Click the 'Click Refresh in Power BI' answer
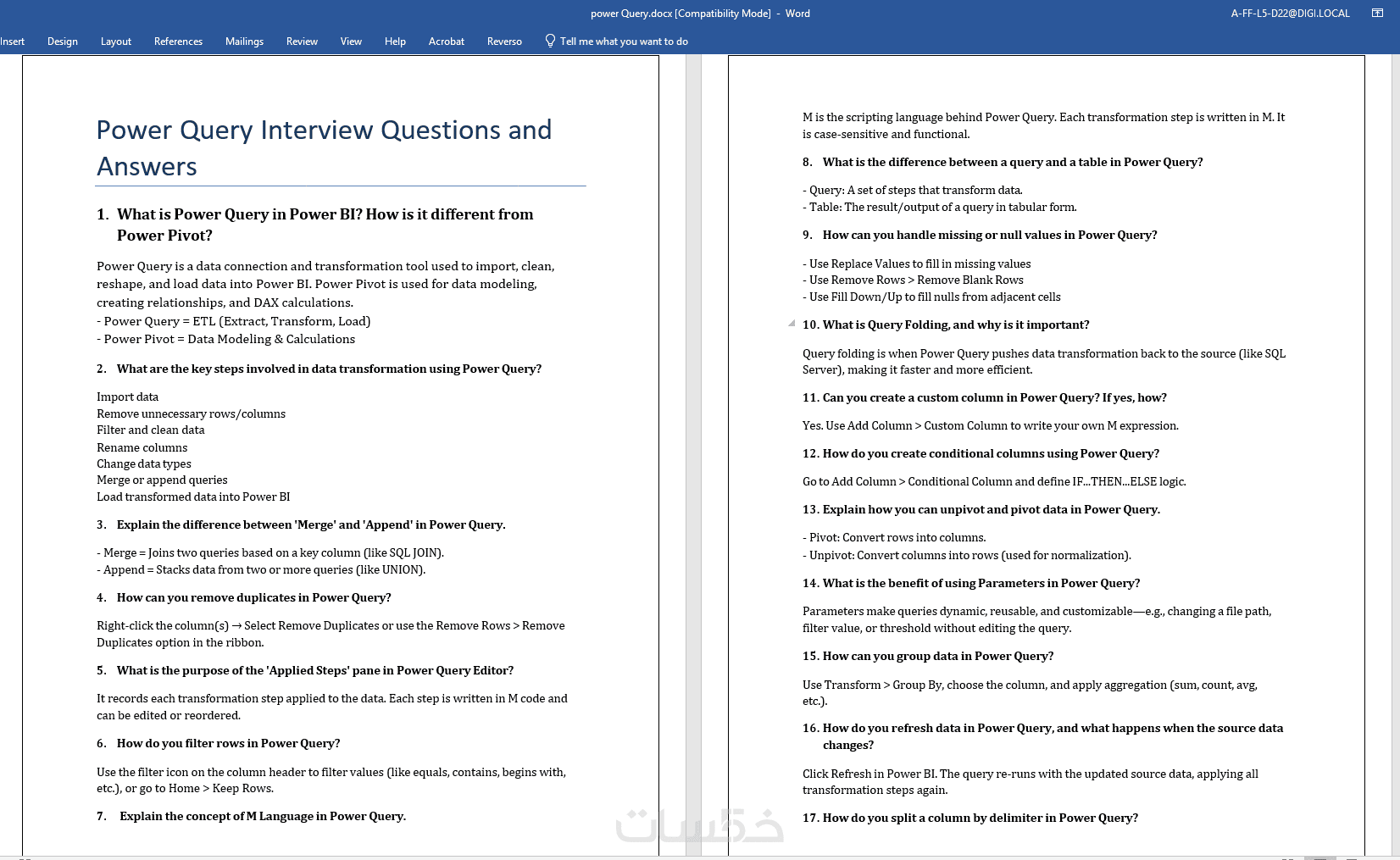1400x860 pixels. [1031, 781]
